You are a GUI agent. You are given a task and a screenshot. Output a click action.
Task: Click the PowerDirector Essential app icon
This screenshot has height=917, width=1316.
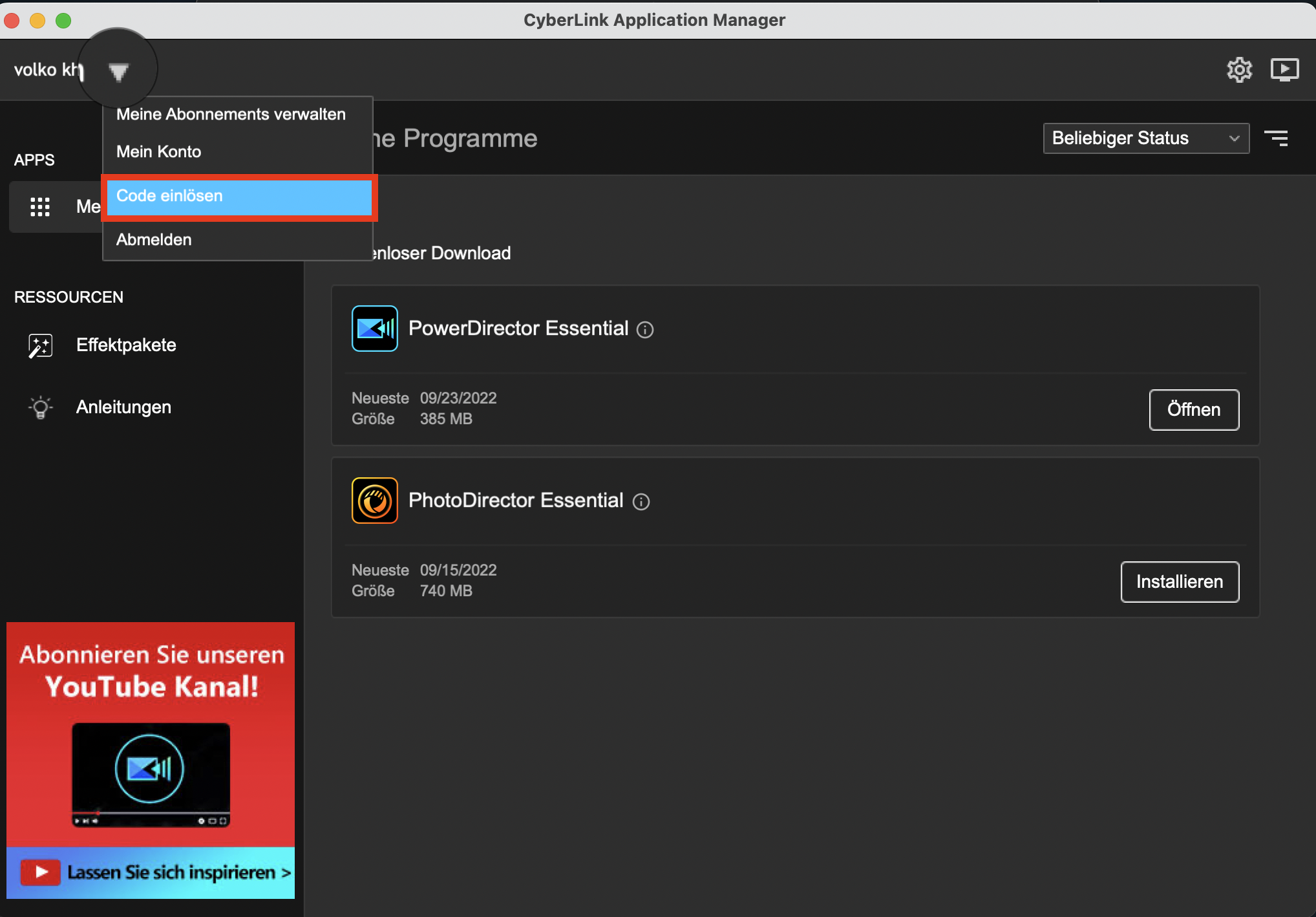point(375,329)
